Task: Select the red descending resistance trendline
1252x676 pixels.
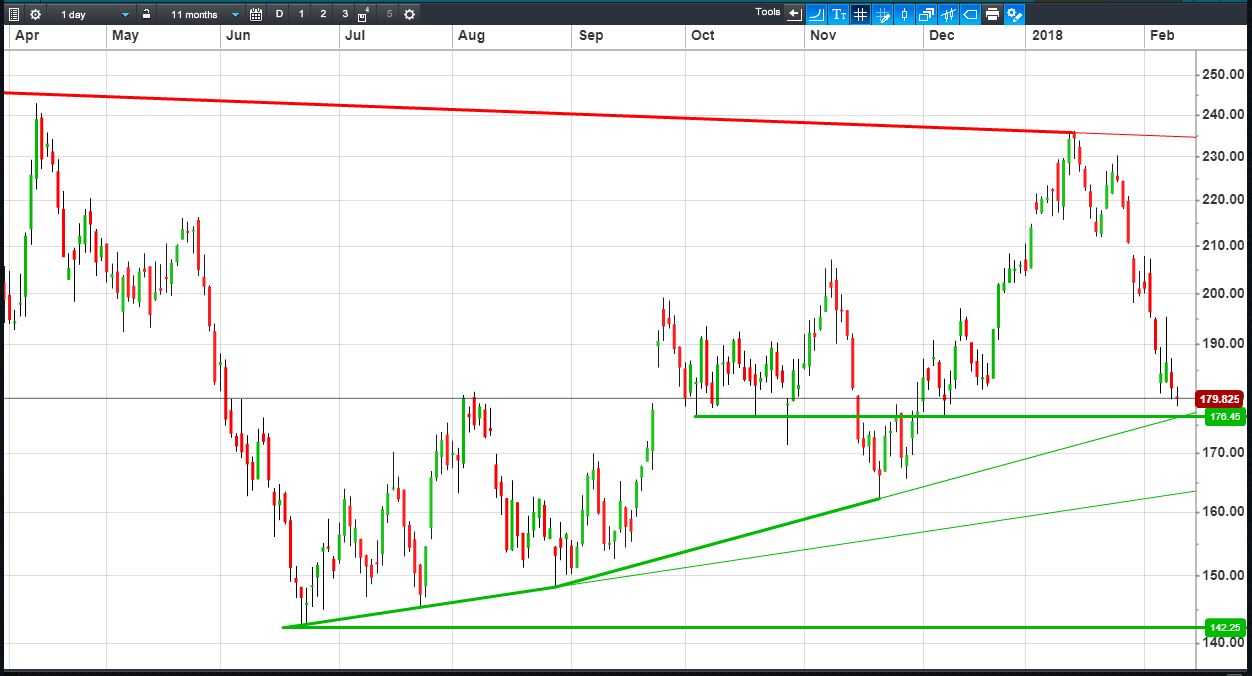Action: click(x=540, y=113)
